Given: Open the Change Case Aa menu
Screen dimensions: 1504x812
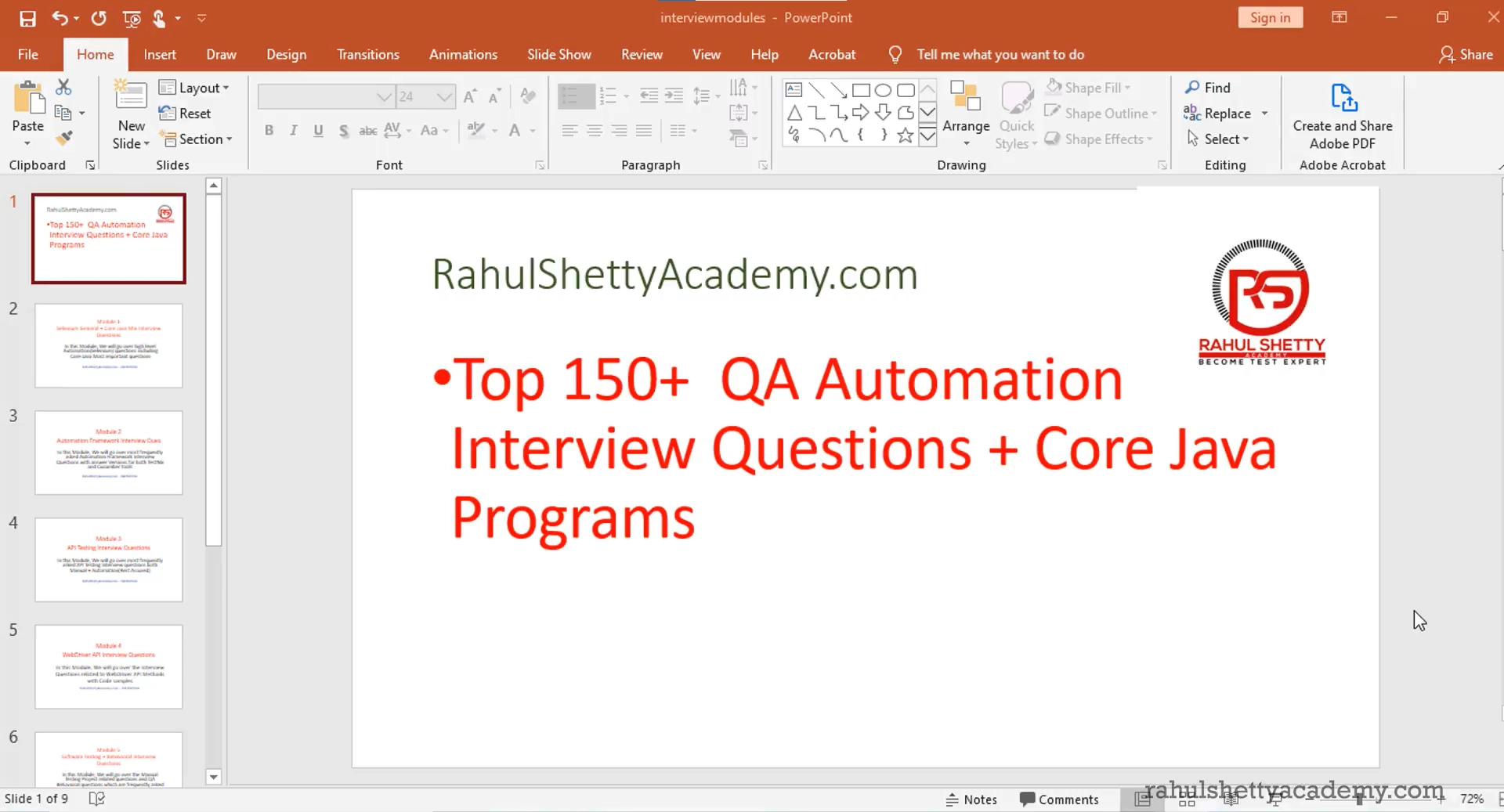Looking at the screenshot, I should (434, 130).
